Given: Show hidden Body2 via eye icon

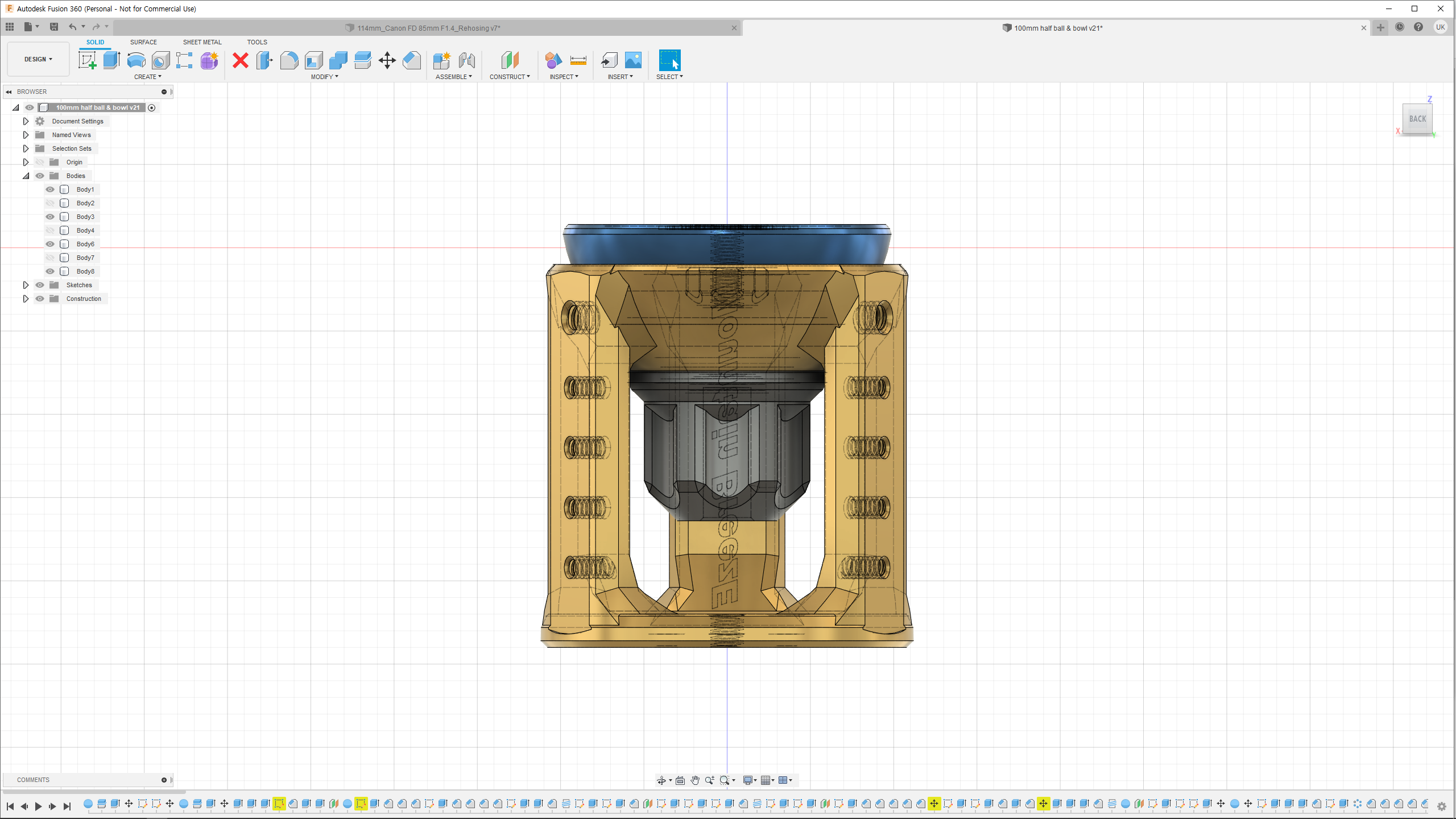Looking at the screenshot, I should (x=50, y=203).
